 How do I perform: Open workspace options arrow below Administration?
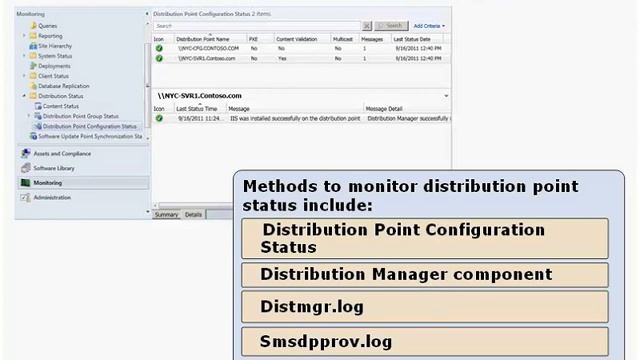pos(147,211)
